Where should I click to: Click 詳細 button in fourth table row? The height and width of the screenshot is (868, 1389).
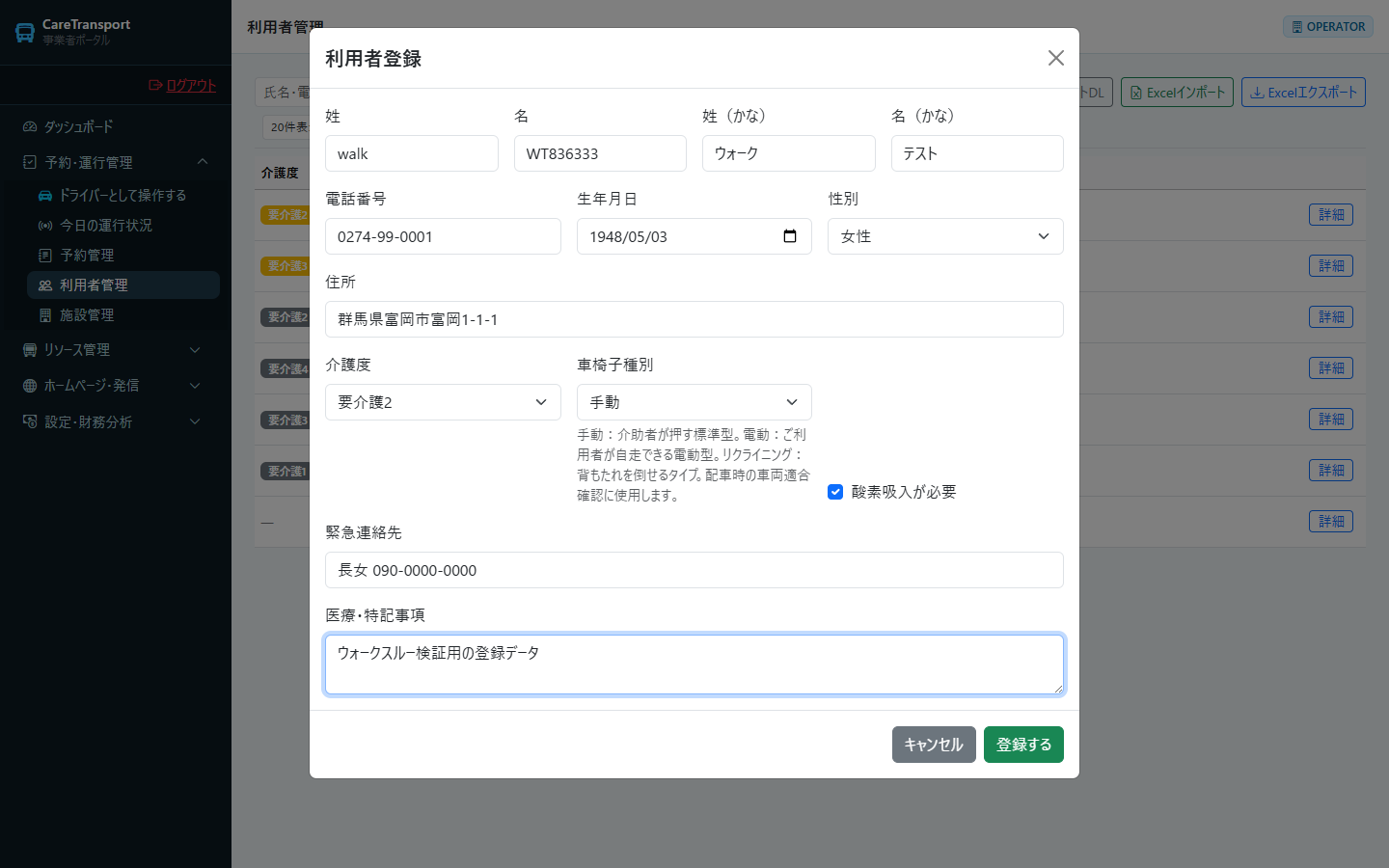1331,368
